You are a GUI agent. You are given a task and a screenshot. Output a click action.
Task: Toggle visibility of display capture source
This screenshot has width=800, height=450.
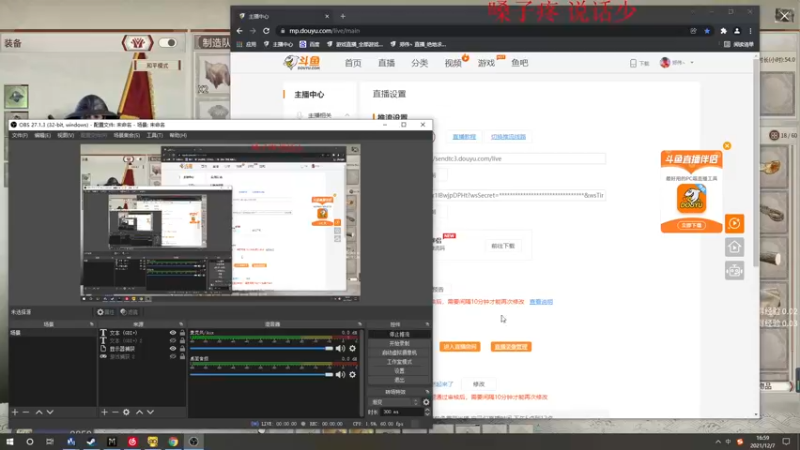173,349
